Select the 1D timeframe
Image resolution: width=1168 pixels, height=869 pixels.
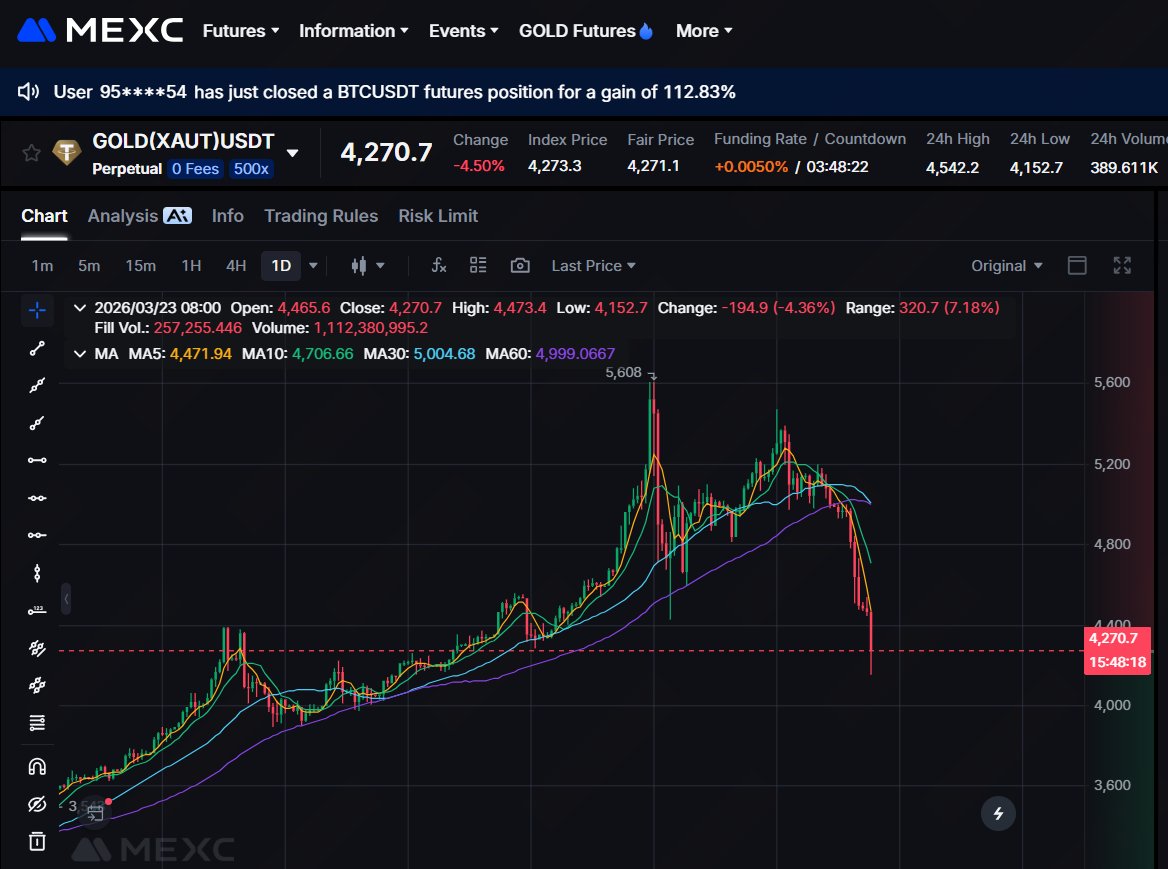281,266
